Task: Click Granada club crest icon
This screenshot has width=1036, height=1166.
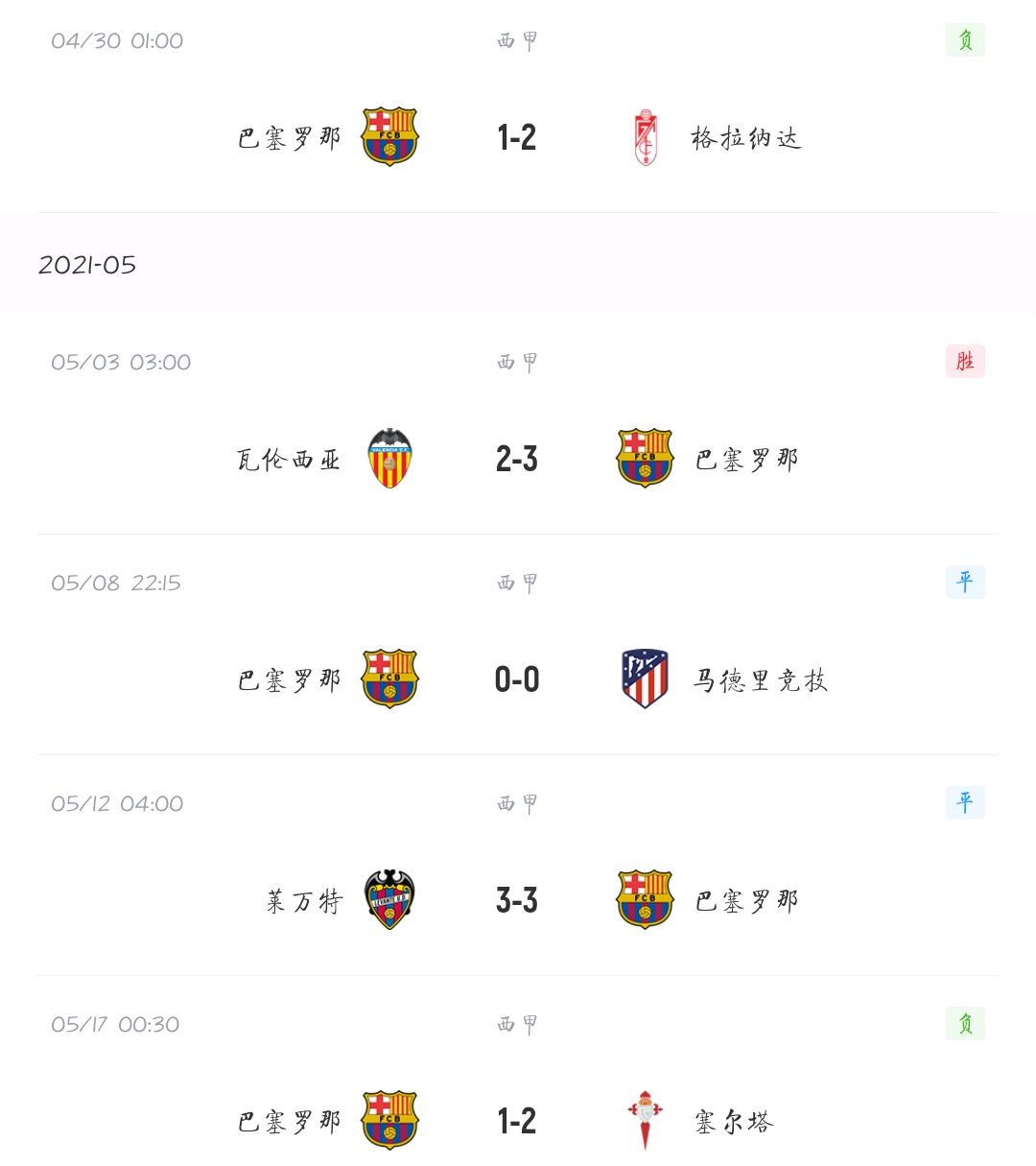Action: click(x=646, y=138)
